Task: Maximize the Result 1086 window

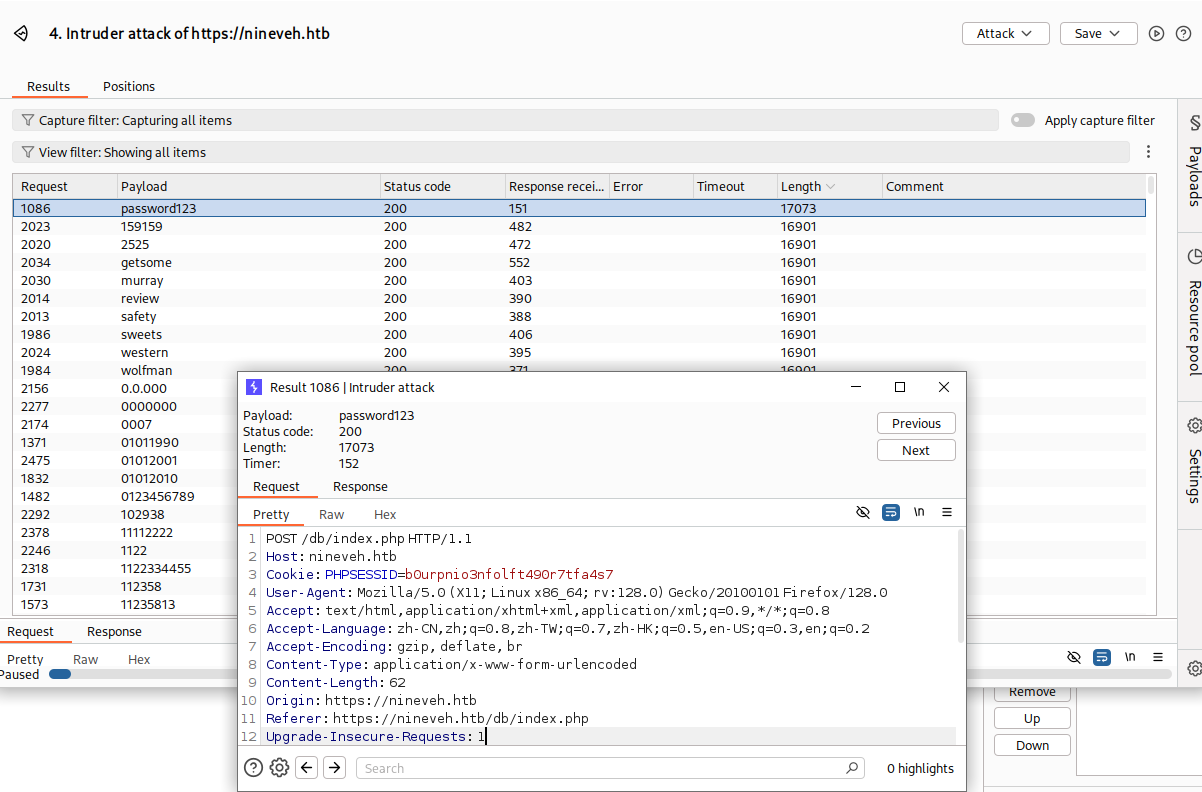Action: (900, 387)
